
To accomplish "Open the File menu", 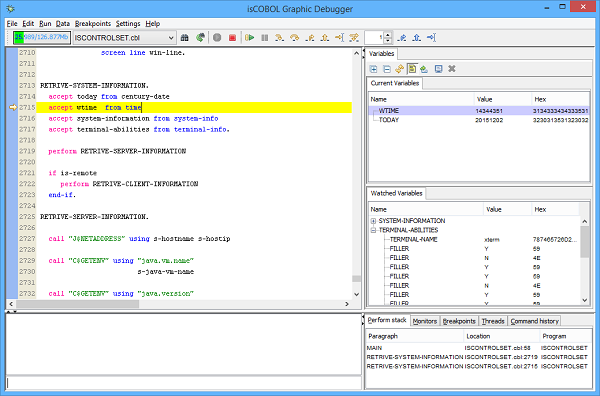I will pos(12,24).
